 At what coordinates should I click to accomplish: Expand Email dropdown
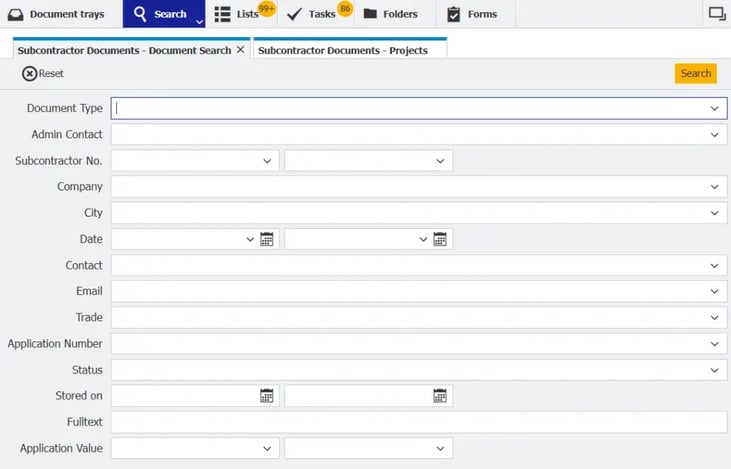[714, 291]
